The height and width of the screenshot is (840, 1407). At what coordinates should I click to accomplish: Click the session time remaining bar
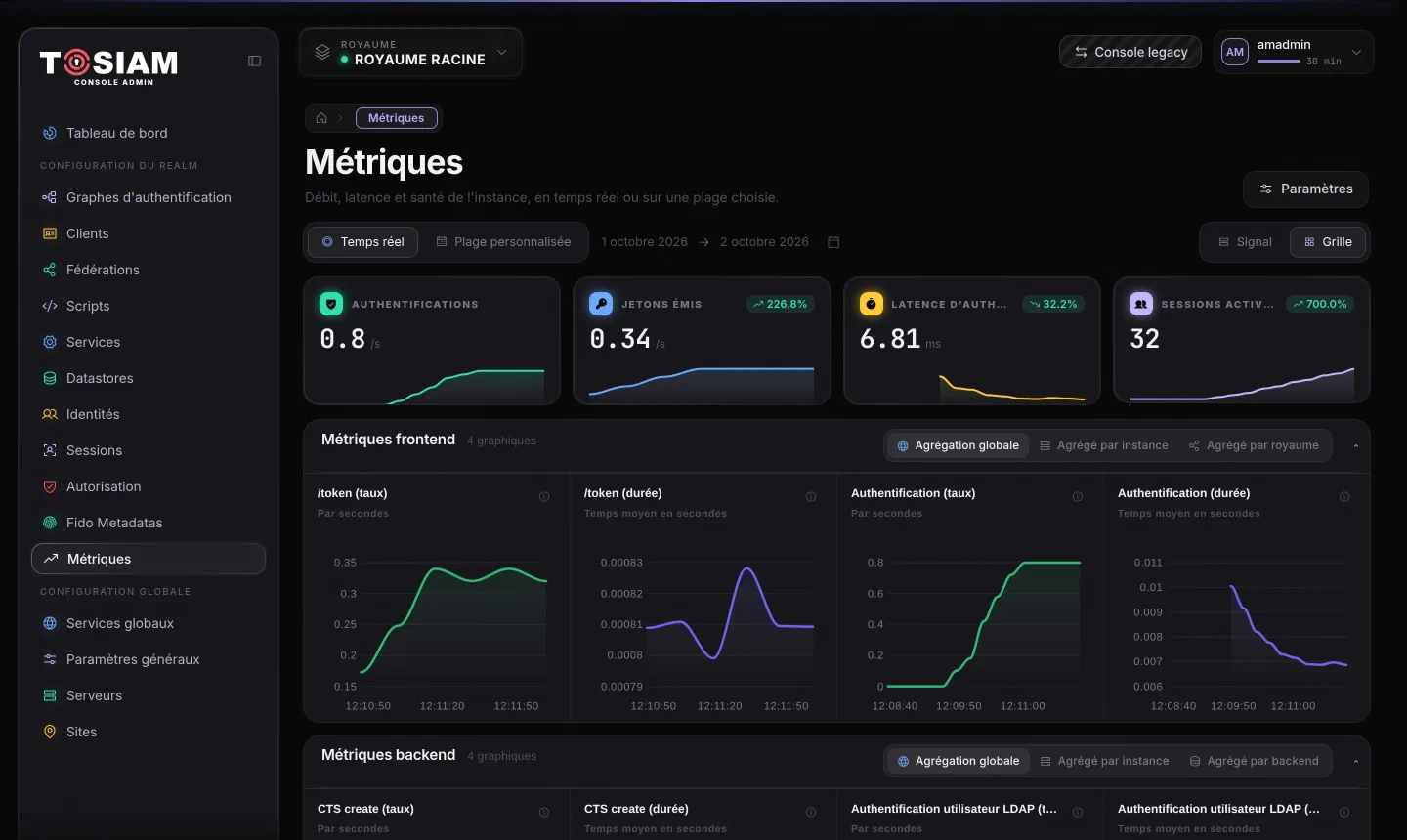tap(1279, 62)
